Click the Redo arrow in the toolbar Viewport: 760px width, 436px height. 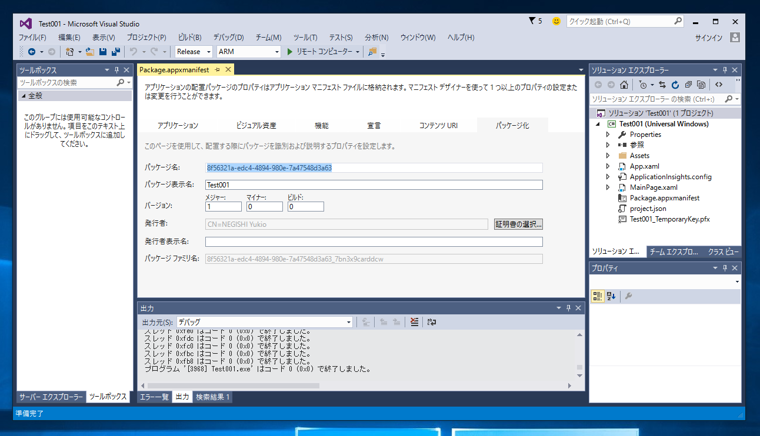click(x=154, y=51)
